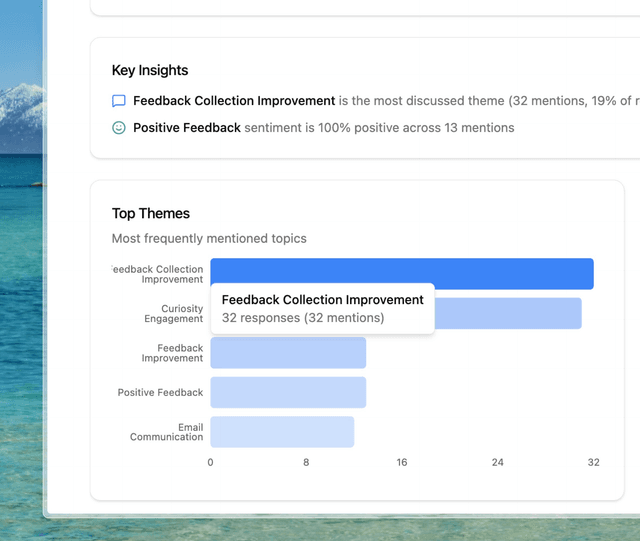The width and height of the screenshot is (640, 541).
Task: Select bold Feedback Collection Improvement insight text
Action: pos(234,101)
